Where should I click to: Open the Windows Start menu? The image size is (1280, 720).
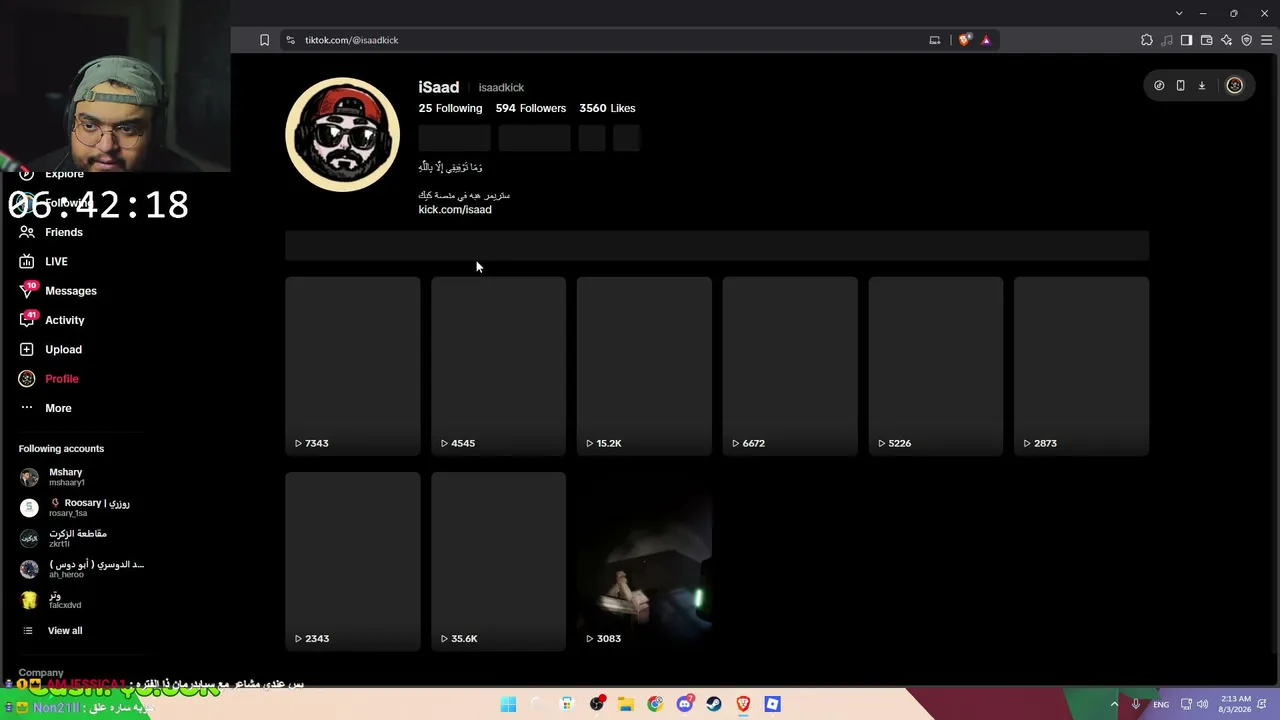(x=508, y=704)
